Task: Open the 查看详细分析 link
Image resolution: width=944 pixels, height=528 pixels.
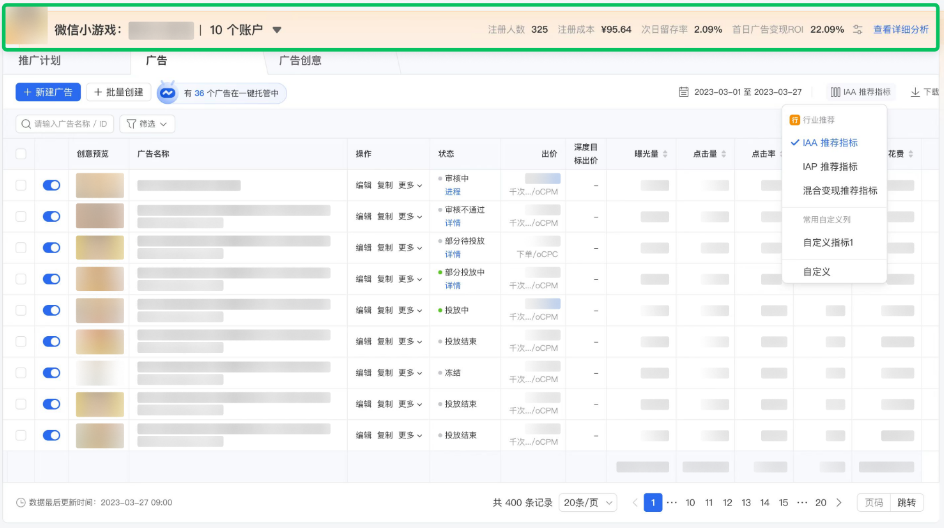Action: [901, 30]
